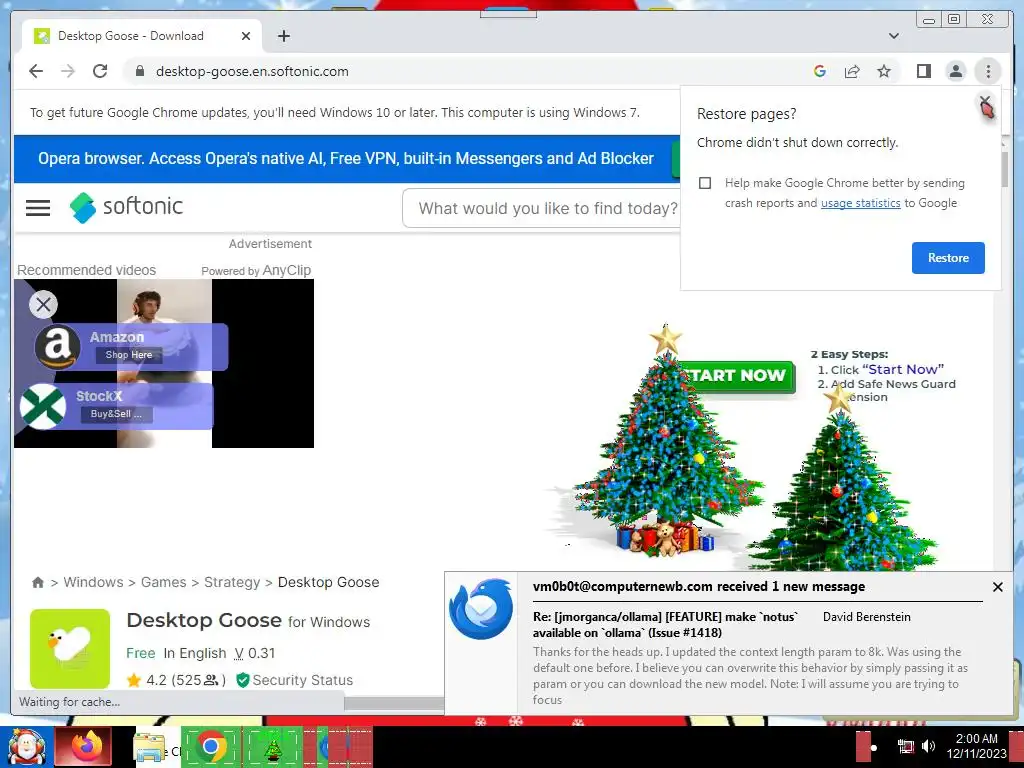Click the address bar URL

[x=252, y=71]
